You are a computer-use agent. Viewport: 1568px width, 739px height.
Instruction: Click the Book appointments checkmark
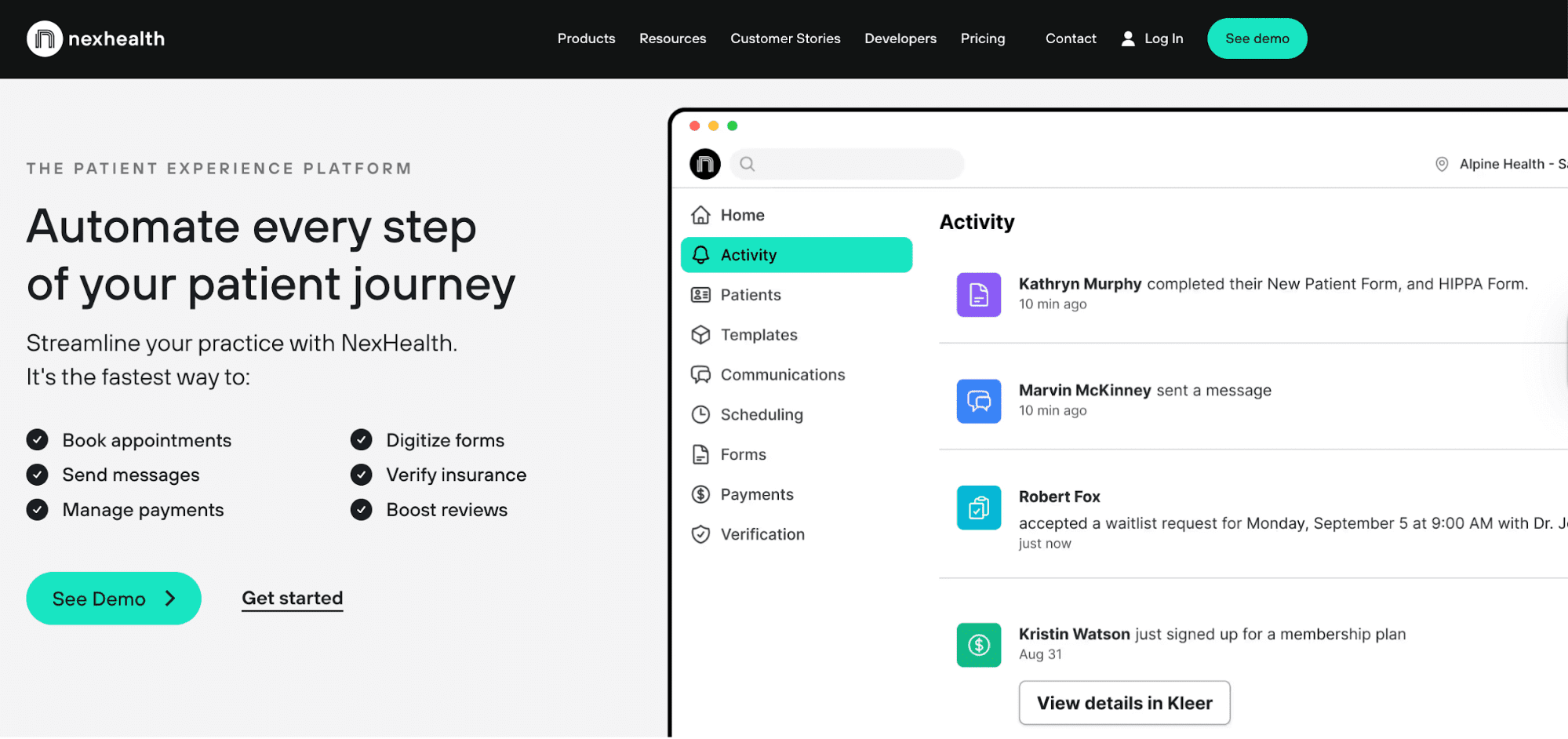(37, 440)
